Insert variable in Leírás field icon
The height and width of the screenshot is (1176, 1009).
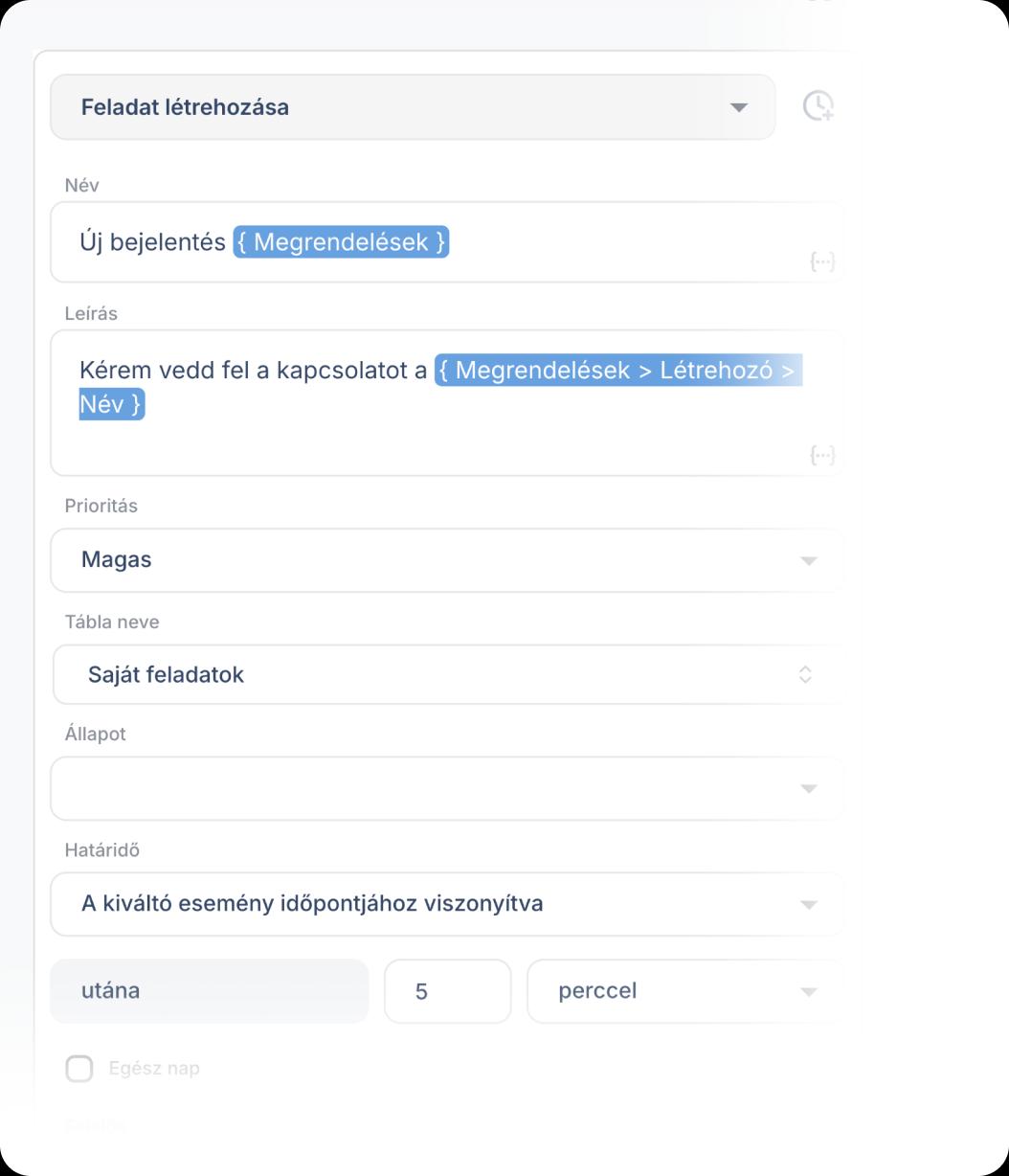822,455
